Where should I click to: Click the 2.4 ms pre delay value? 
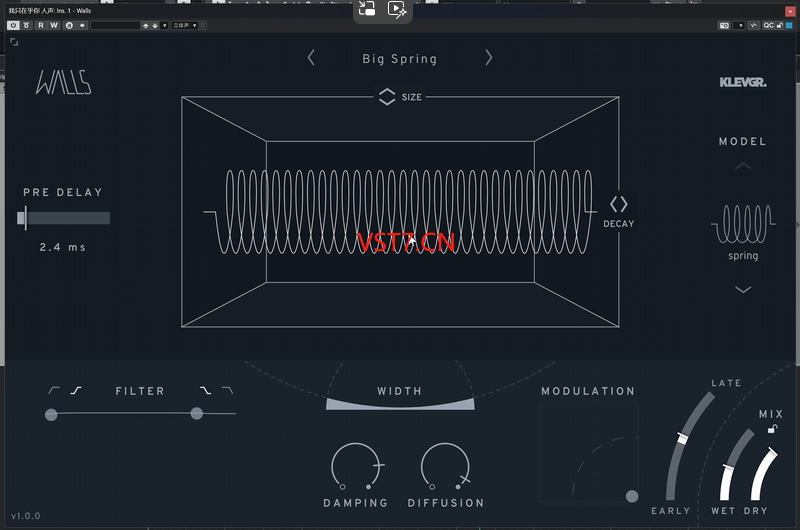point(62,247)
